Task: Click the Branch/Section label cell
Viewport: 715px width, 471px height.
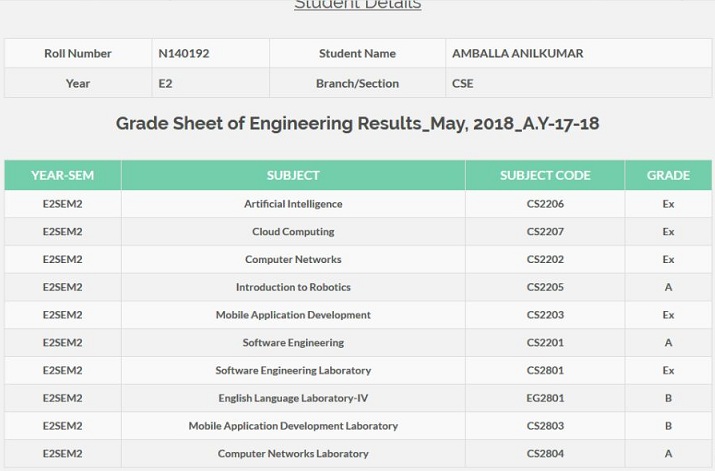Action: click(358, 83)
